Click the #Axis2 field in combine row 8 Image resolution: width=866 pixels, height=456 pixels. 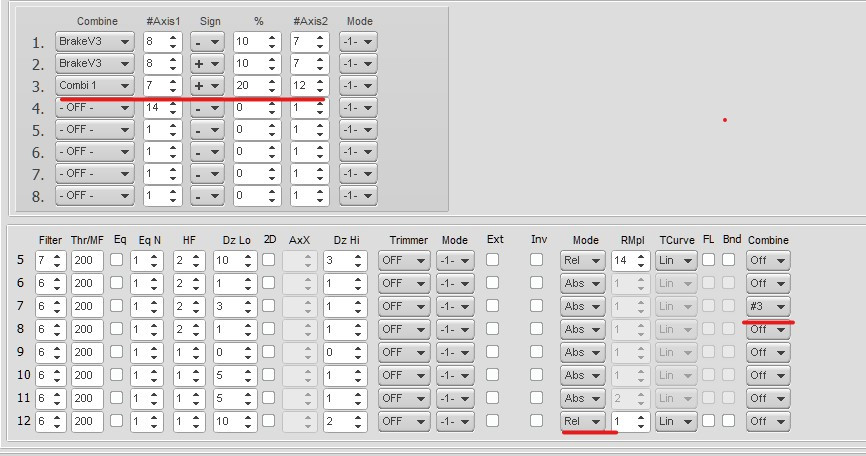point(309,195)
